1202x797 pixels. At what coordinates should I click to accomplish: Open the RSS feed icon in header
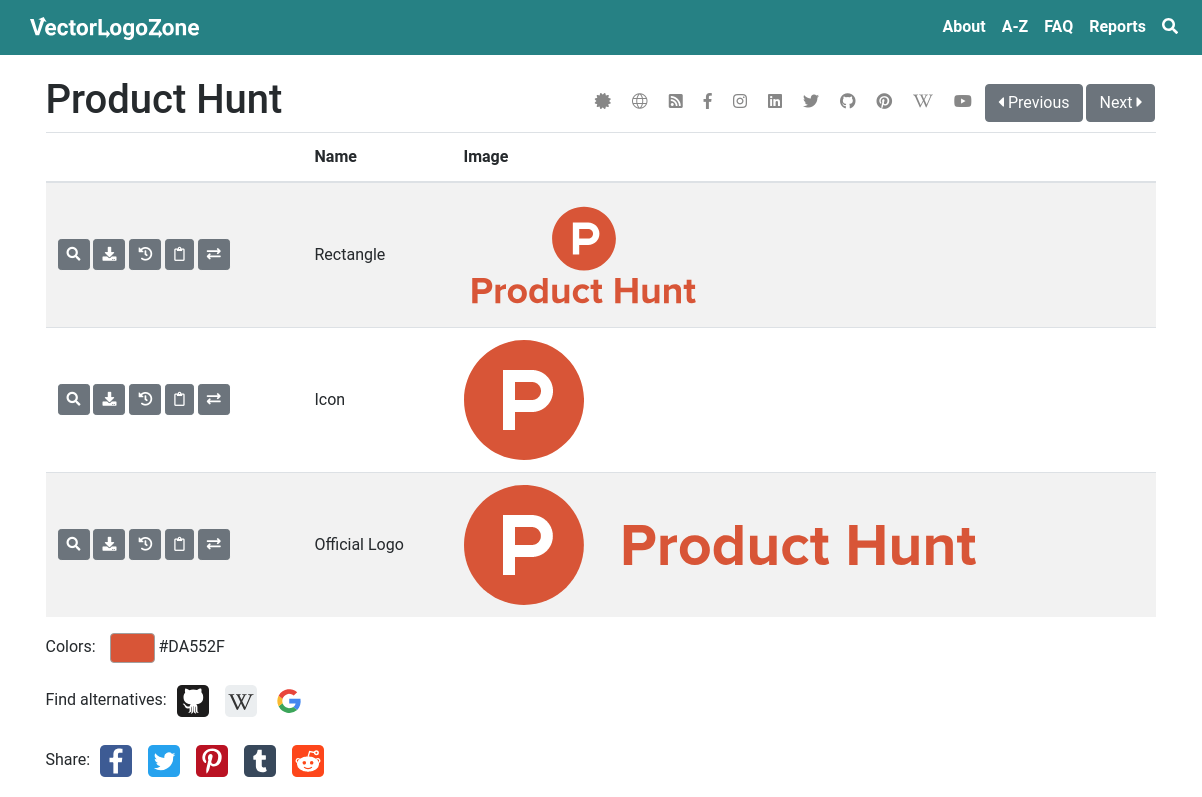(x=676, y=101)
